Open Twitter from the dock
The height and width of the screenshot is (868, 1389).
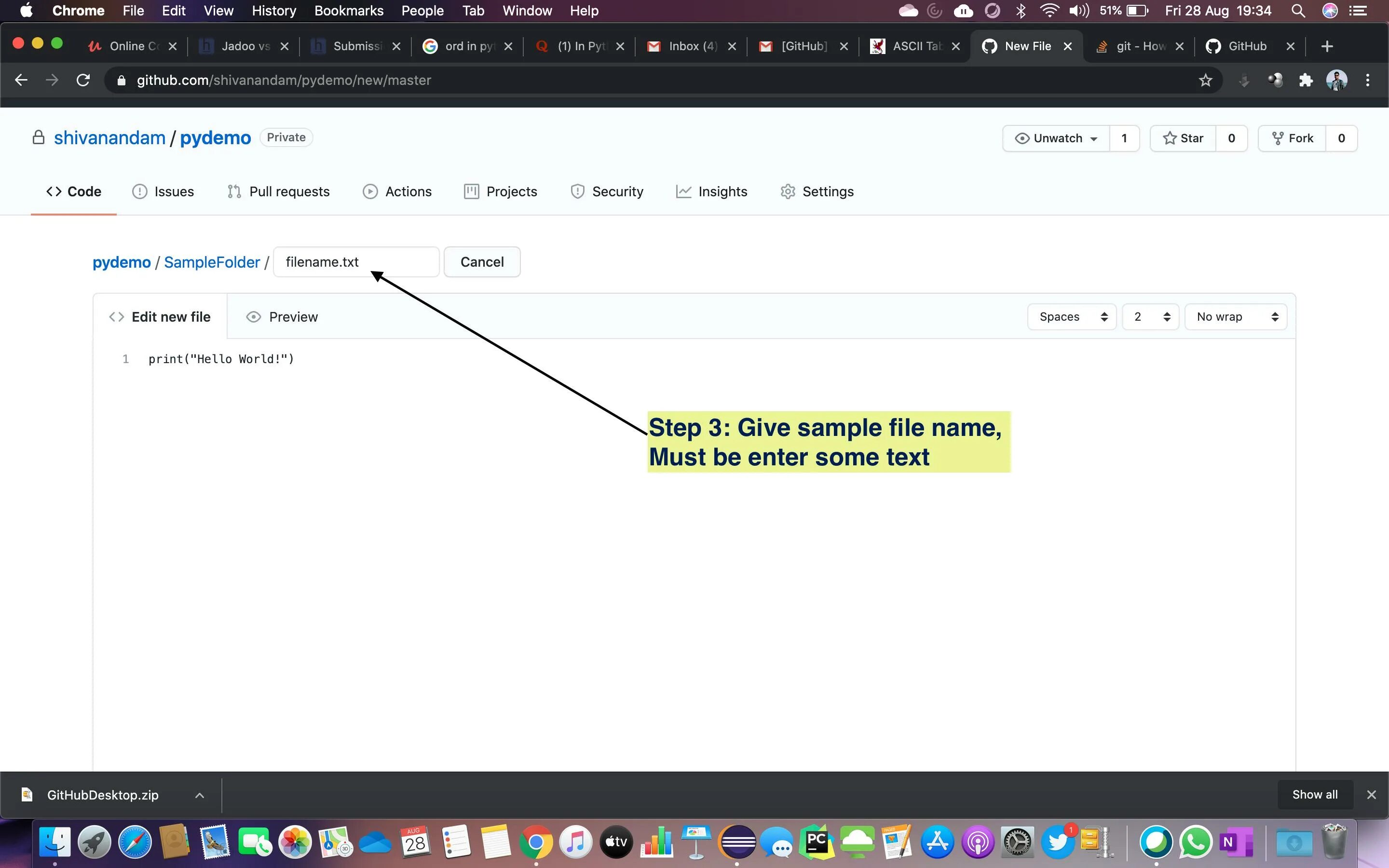click(1058, 842)
